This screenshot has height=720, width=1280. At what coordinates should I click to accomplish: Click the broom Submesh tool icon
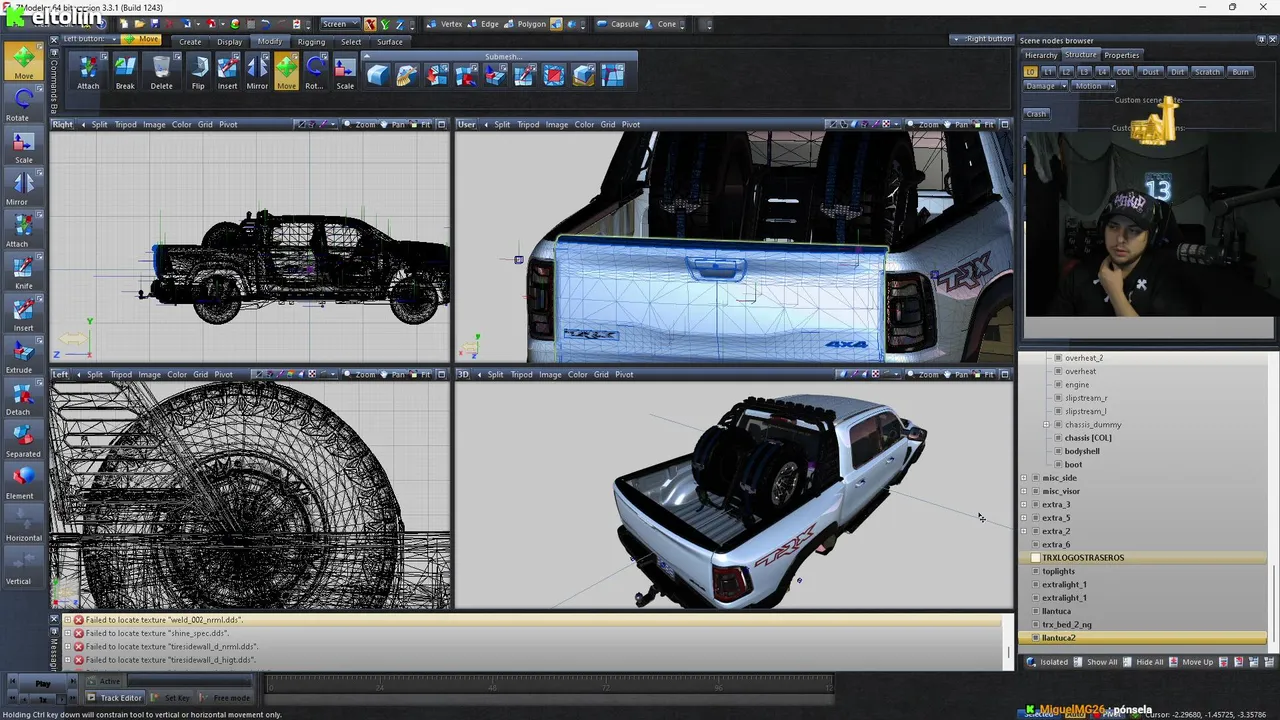407,74
